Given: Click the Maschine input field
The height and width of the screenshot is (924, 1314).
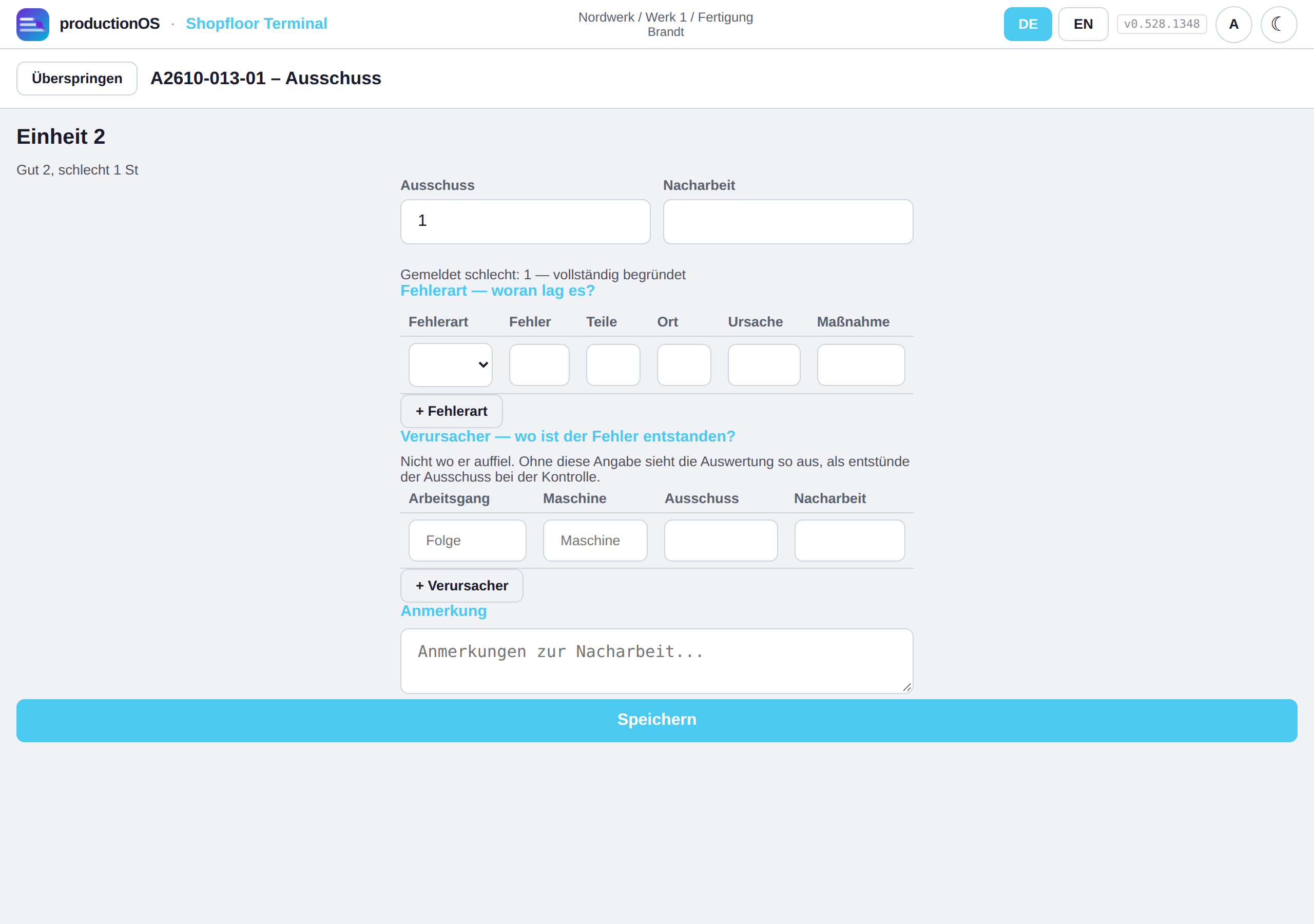Looking at the screenshot, I should point(594,541).
